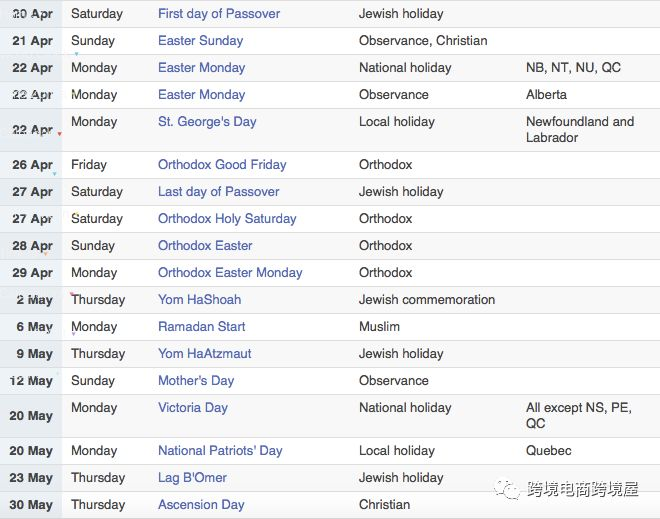Click the St. George's Day link
Viewport: 660px width, 519px height.
[x=207, y=122]
